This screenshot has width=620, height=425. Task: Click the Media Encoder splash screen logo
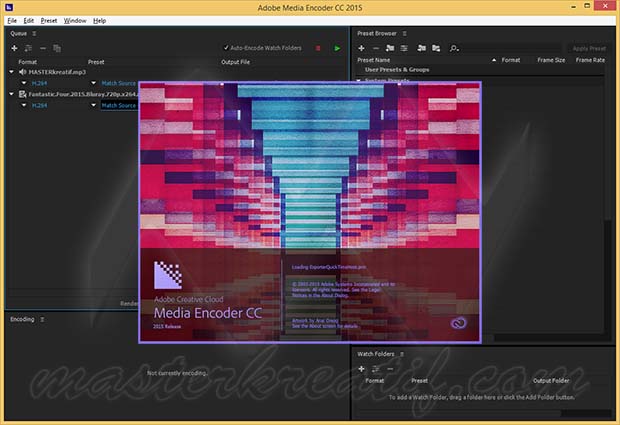click(x=168, y=275)
